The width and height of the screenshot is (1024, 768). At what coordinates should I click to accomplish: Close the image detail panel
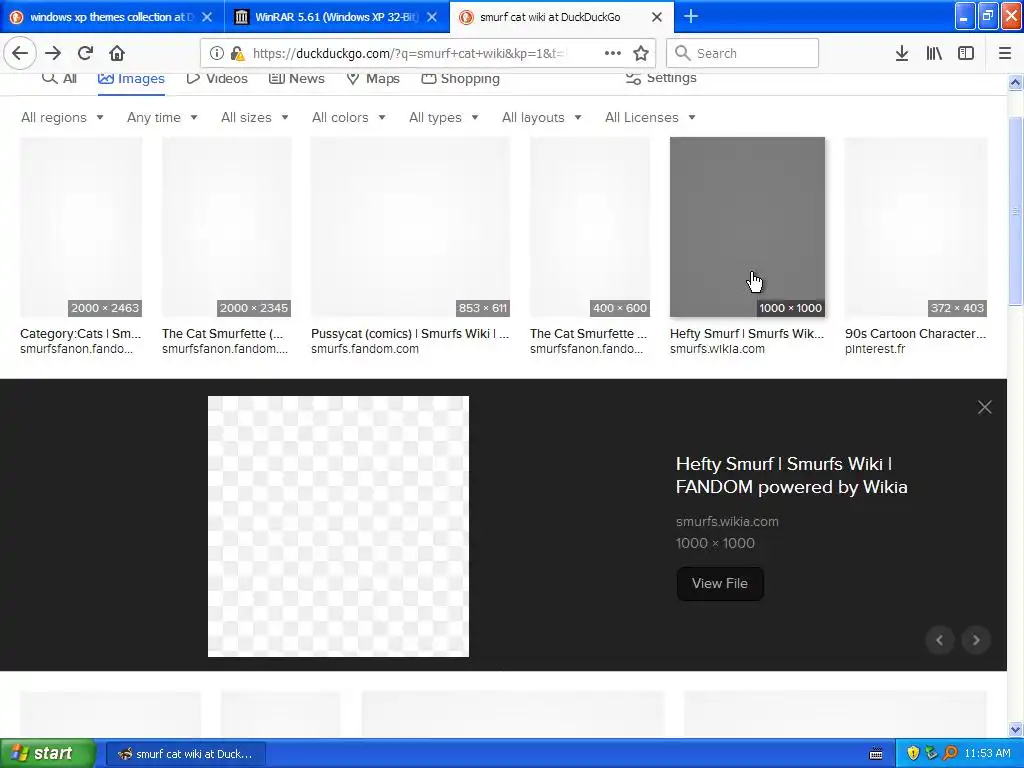point(984,408)
